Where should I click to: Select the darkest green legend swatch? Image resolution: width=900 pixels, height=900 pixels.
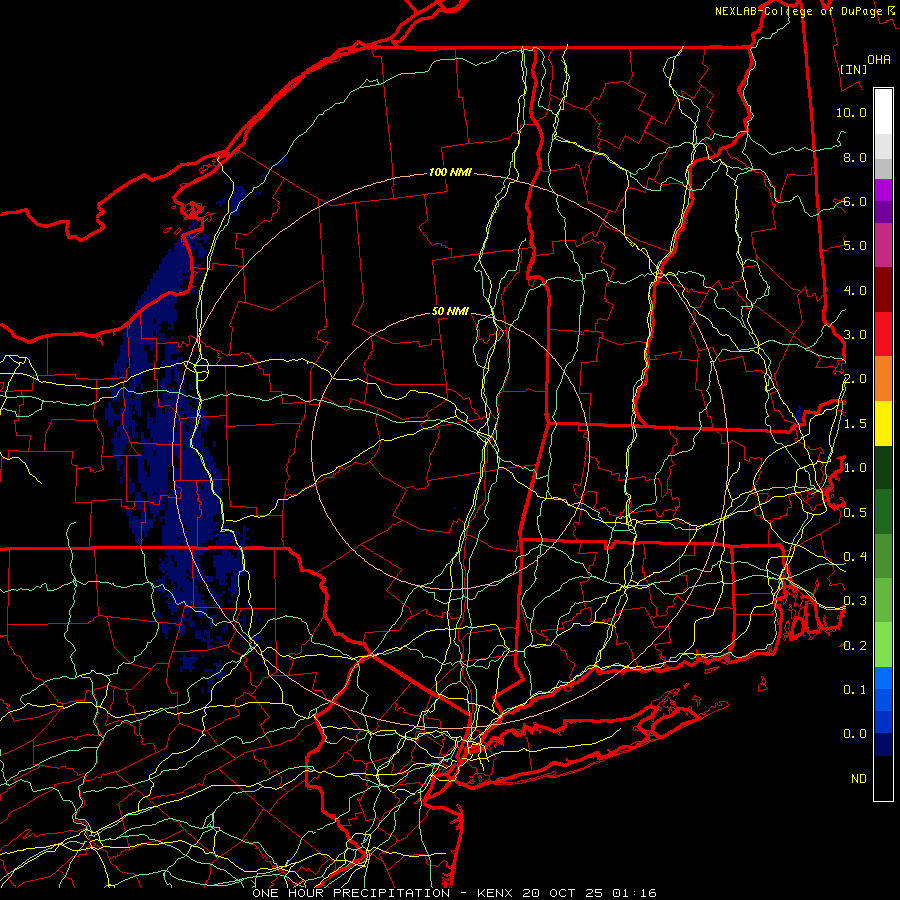pyautogui.click(x=883, y=467)
